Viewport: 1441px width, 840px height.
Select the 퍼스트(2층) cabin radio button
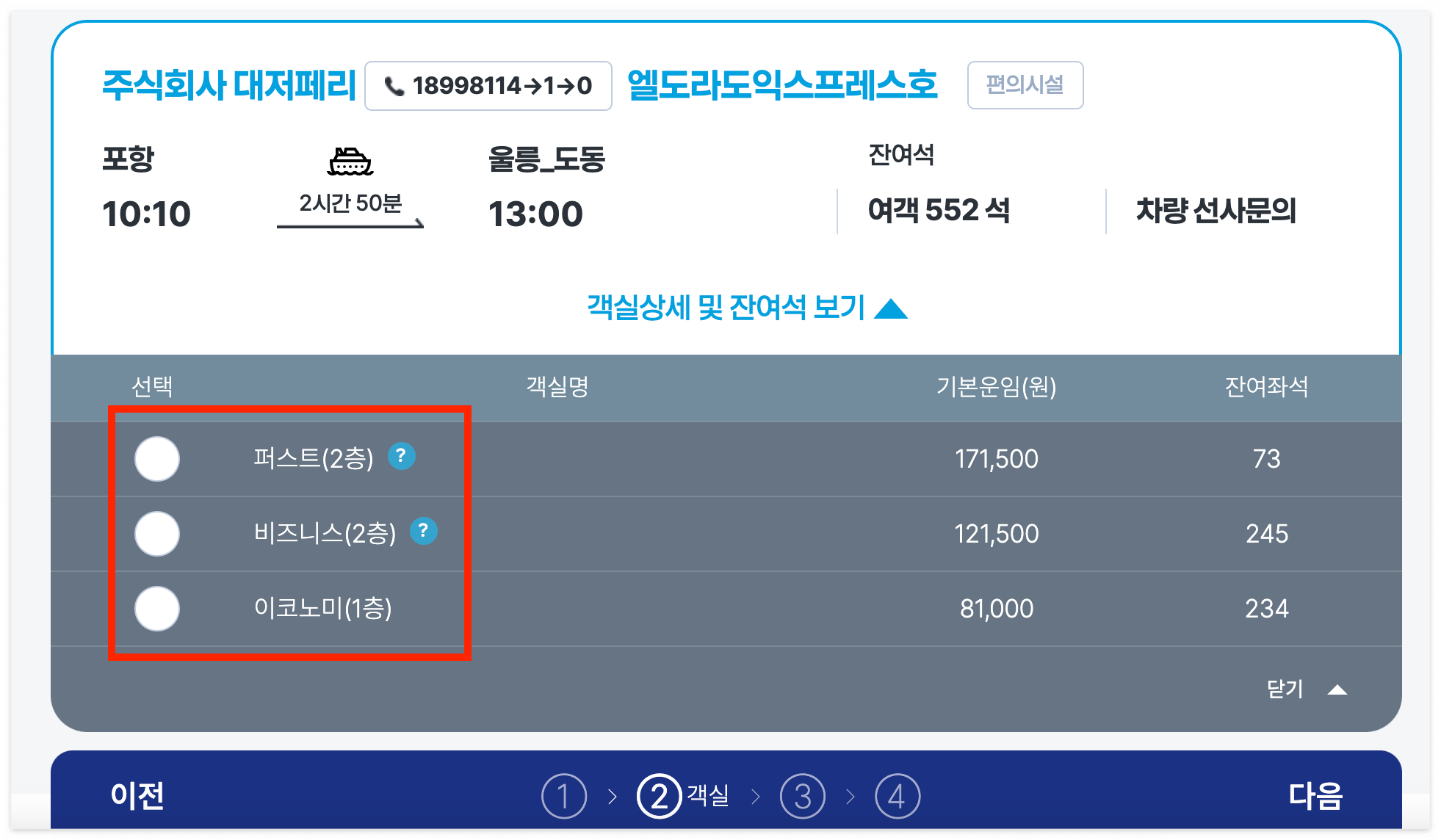coord(156,459)
